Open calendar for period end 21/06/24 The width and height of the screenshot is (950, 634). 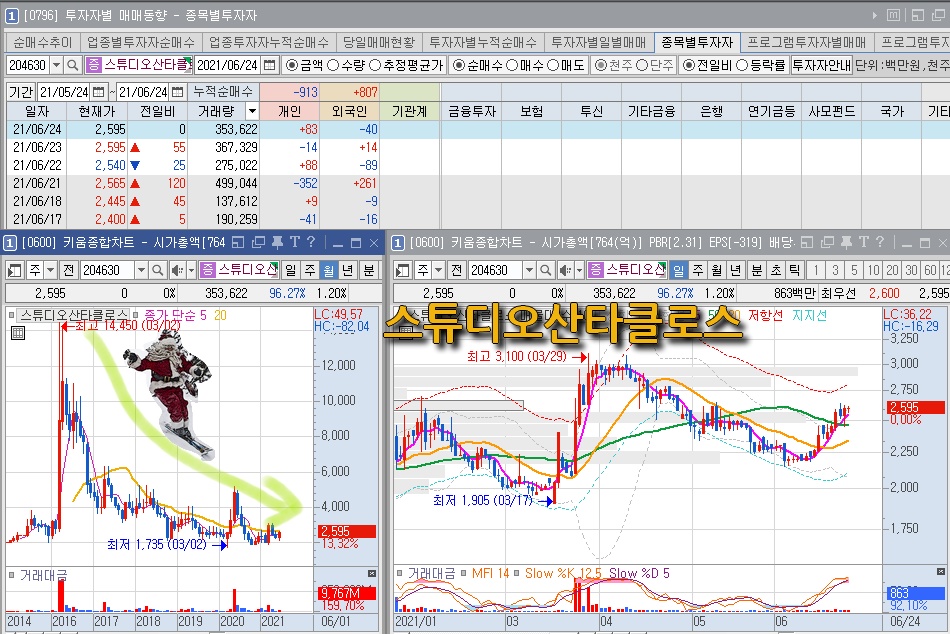[178, 92]
